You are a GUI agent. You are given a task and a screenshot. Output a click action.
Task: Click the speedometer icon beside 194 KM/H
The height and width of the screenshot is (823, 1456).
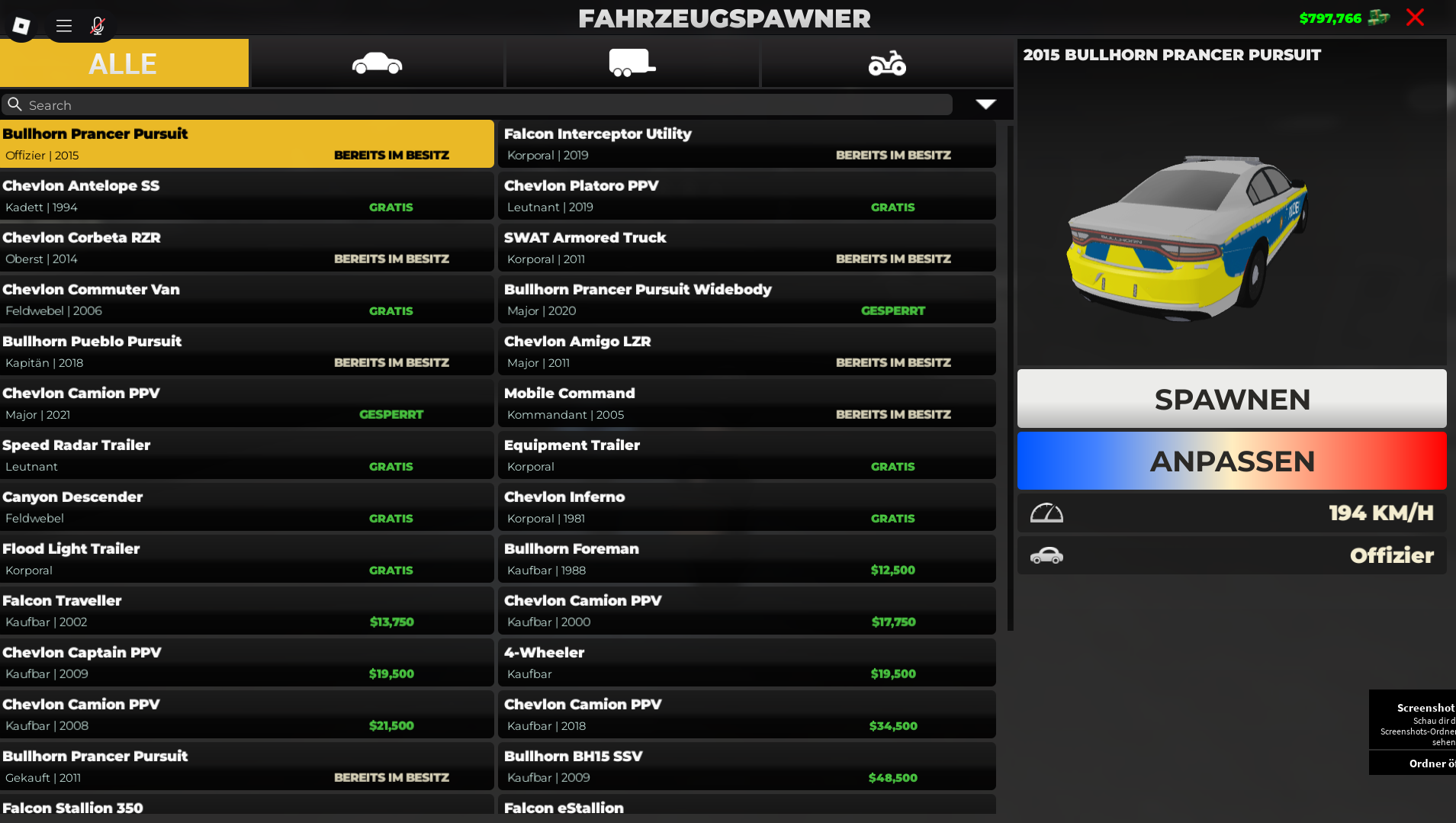click(1046, 513)
